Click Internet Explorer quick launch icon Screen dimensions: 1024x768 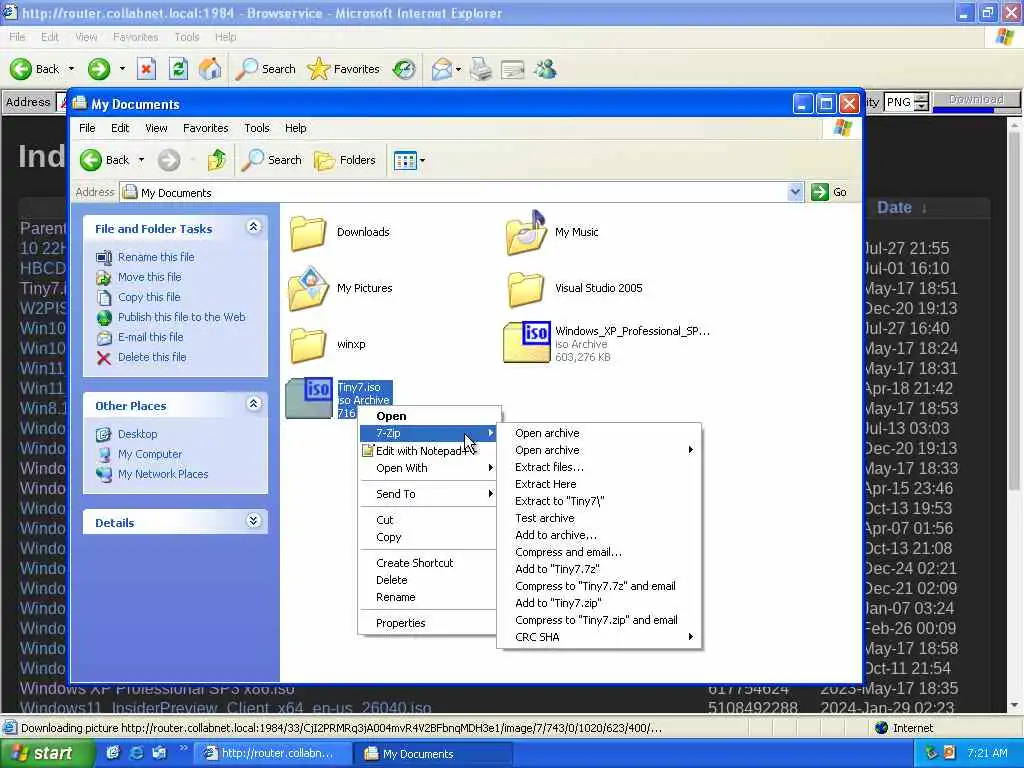(x=136, y=753)
